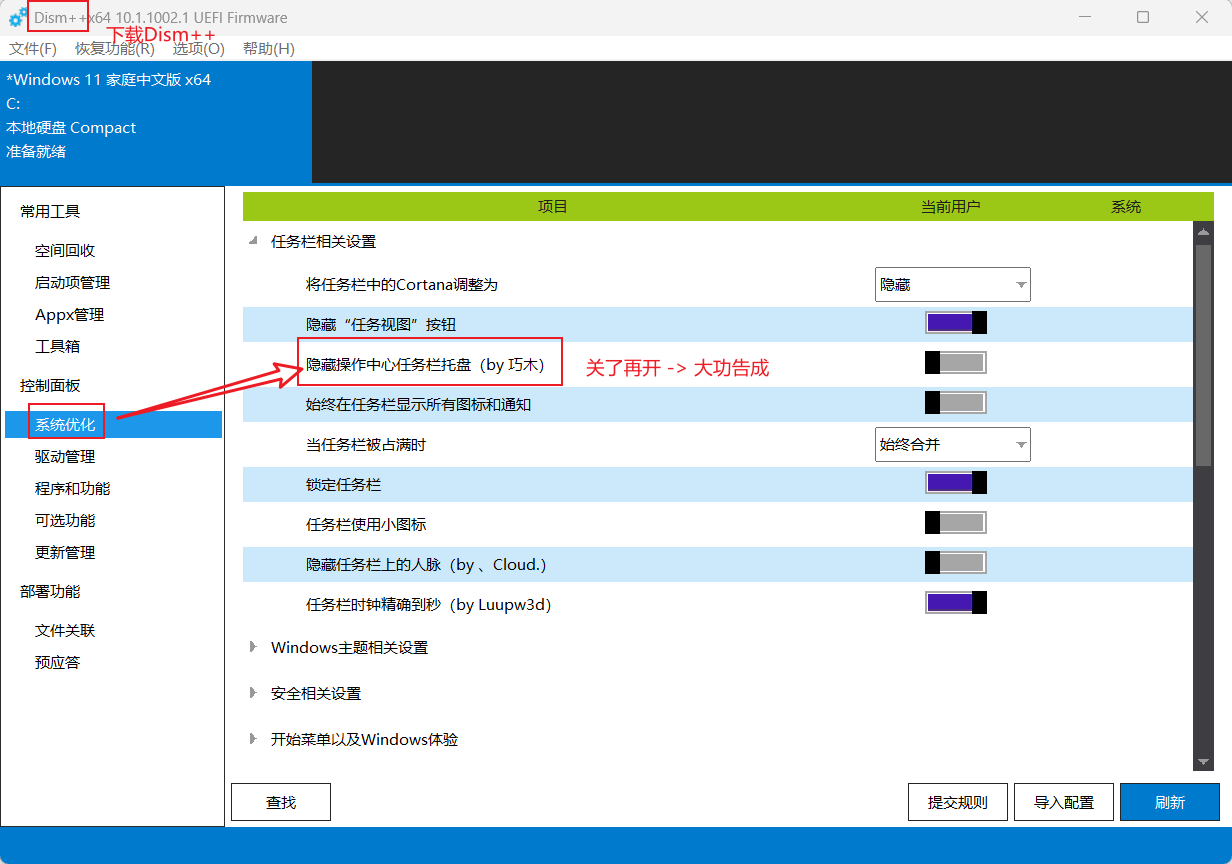The image size is (1232, 864).
Task: Open the Cortana 隐藏 dropdown
Action: (952, 285)
